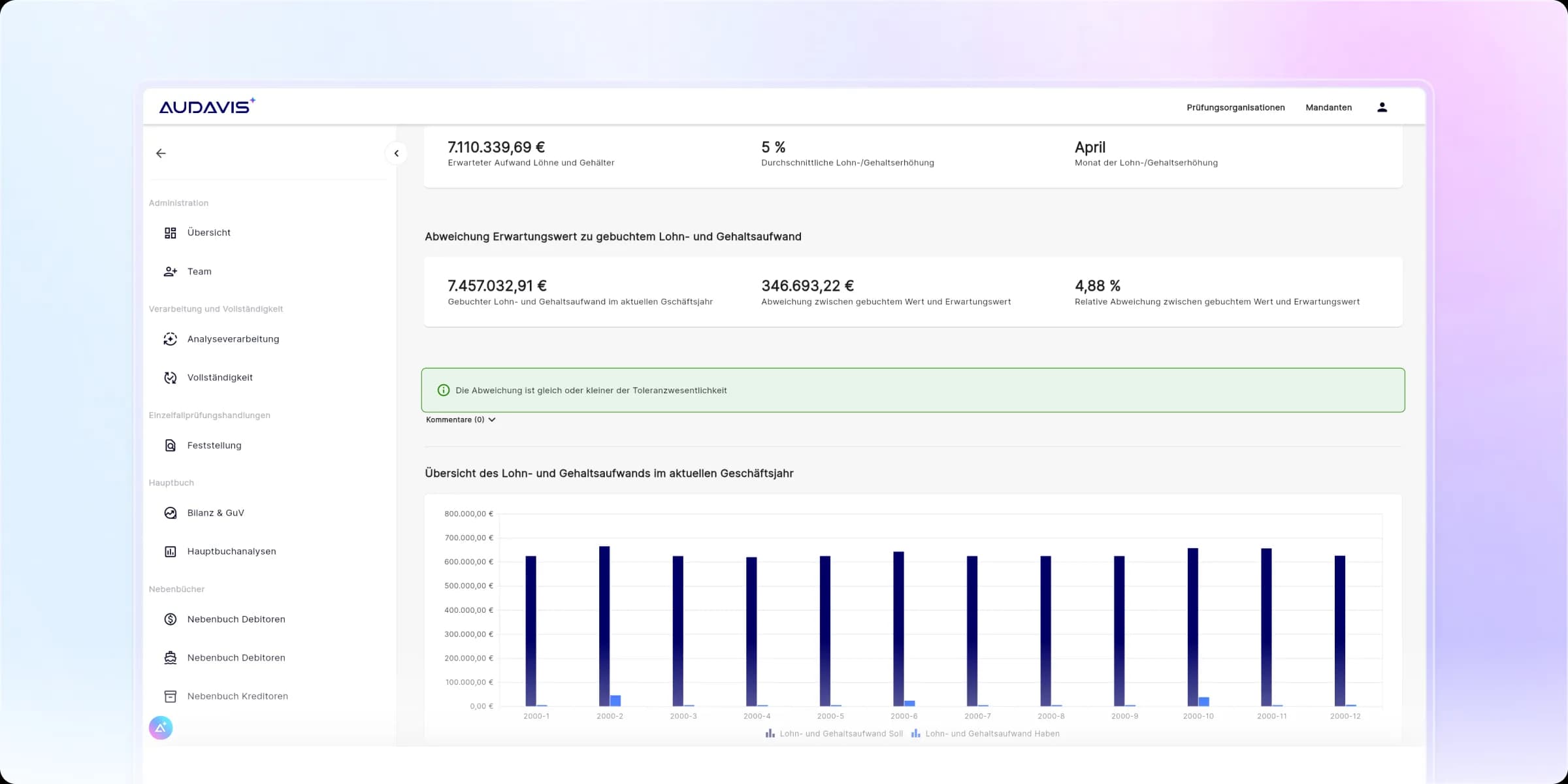Open the Übersicht dashboard icon

(171, 232)
